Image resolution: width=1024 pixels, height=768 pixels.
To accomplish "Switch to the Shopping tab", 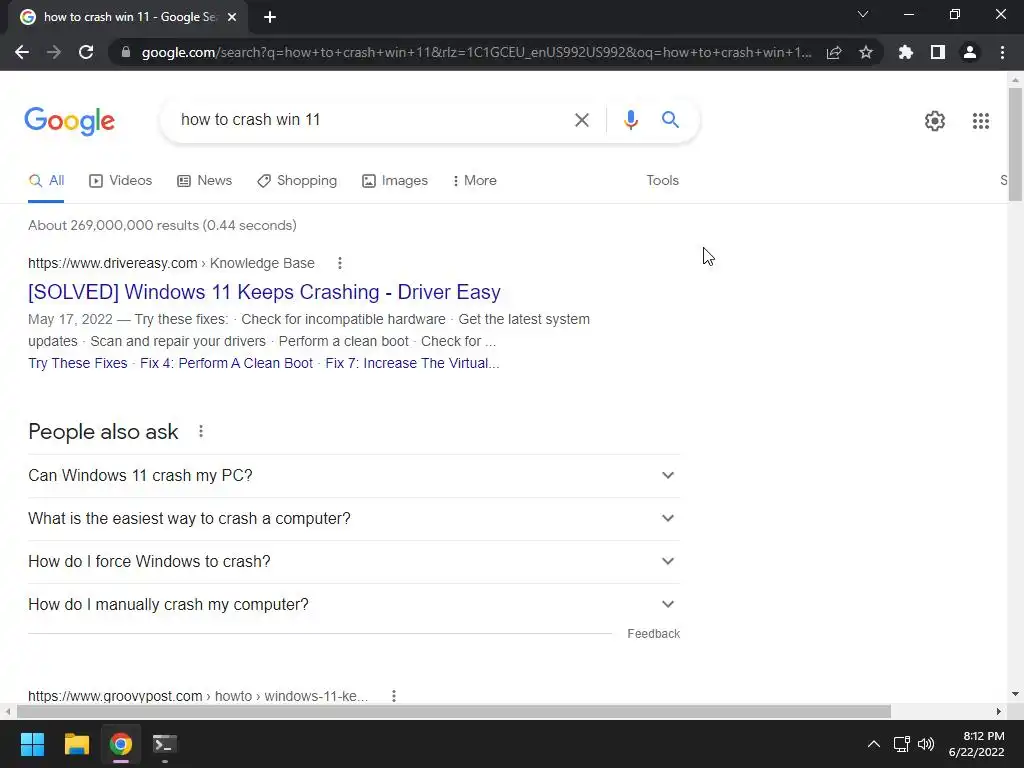I will [x=297, y=180].
